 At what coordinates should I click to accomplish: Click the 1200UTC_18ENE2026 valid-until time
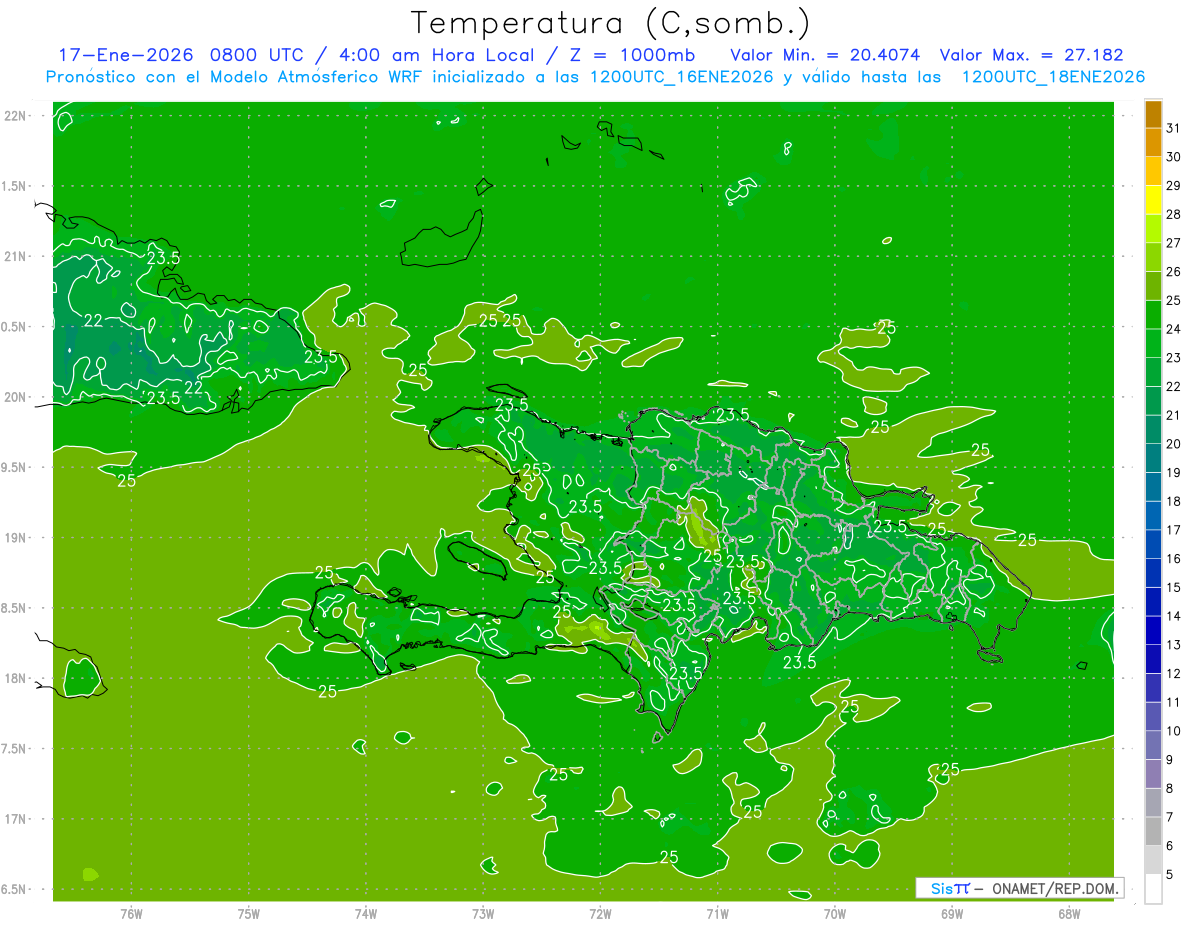pos(1053,77)
